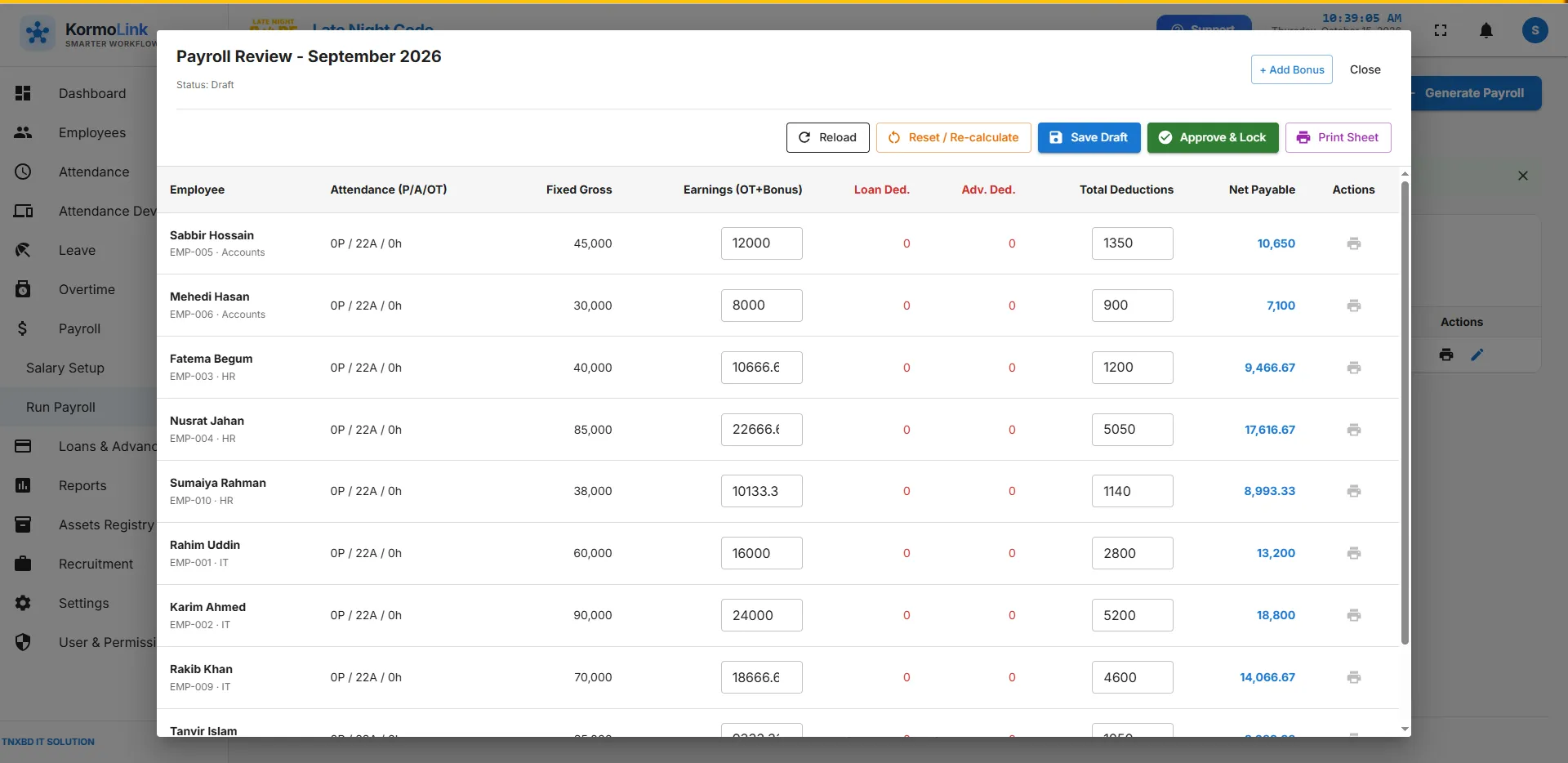Click the Settings gear icon
The width and height of the screenshot is (1568, 763).
click(23, 603)
